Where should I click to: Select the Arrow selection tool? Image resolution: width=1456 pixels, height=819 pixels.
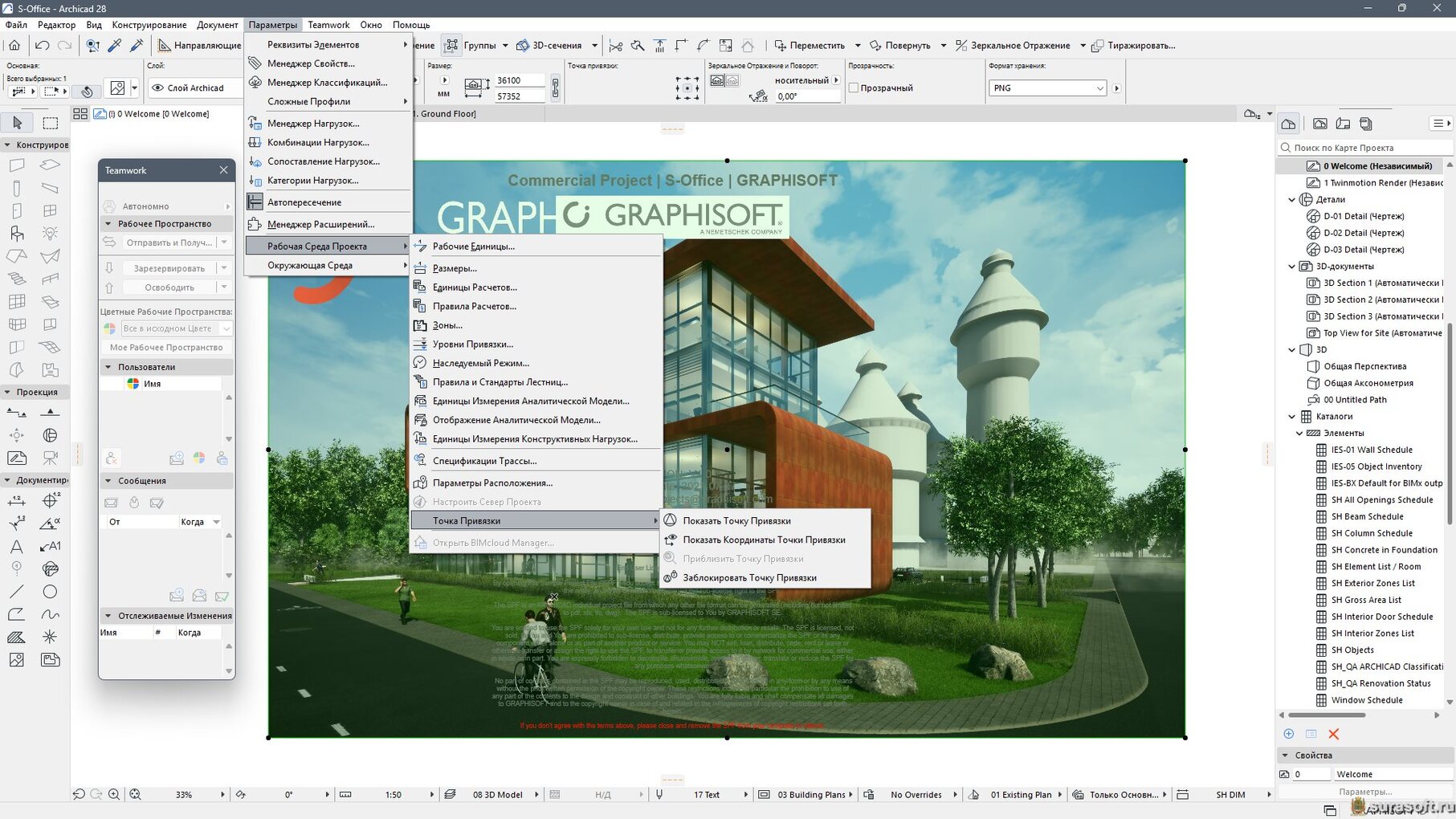(18, 123)
